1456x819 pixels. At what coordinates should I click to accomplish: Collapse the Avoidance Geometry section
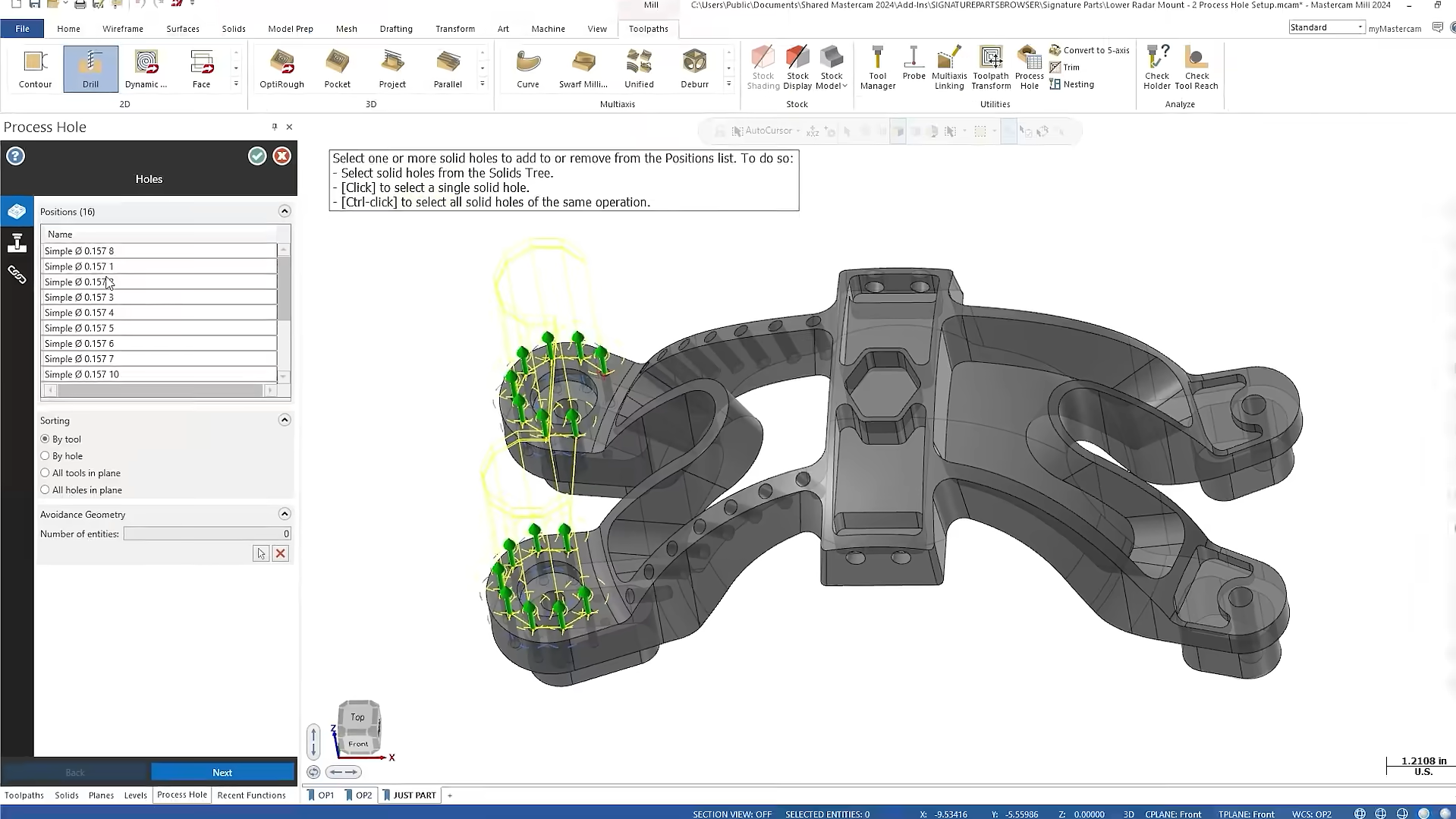(x=285, y=514)
